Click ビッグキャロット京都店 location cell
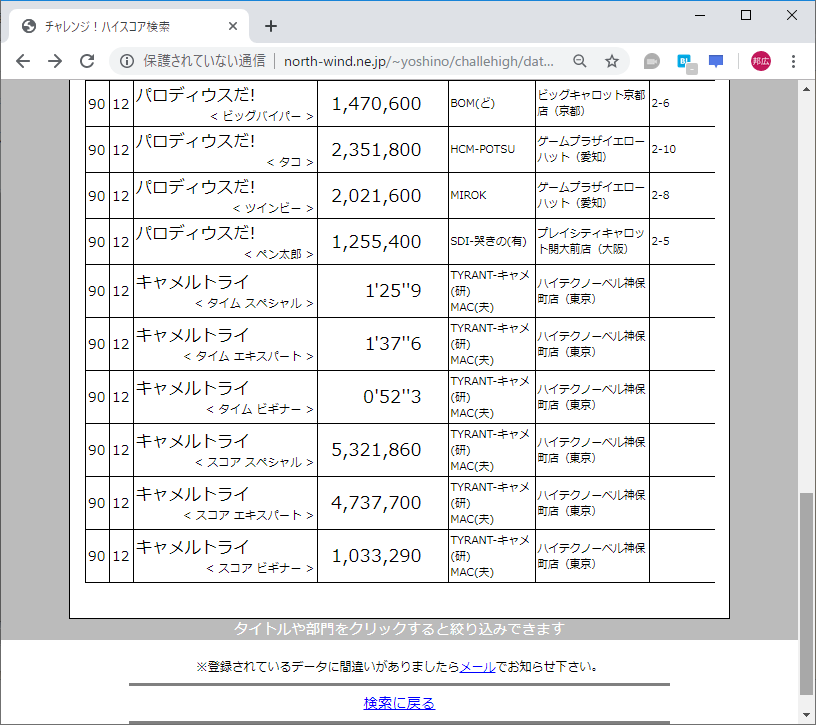 [591, 103]
